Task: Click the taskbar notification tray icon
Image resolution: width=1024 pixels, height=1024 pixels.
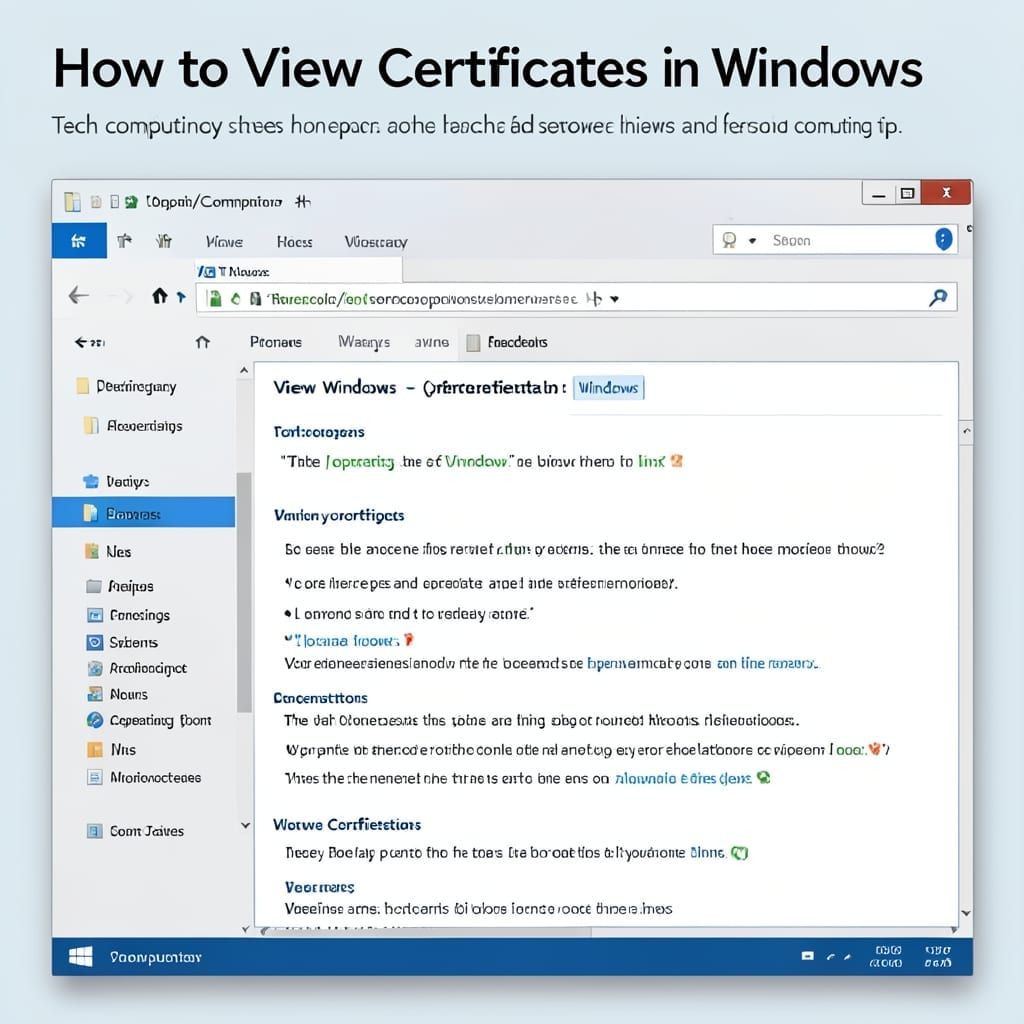Action: (808, 956)
